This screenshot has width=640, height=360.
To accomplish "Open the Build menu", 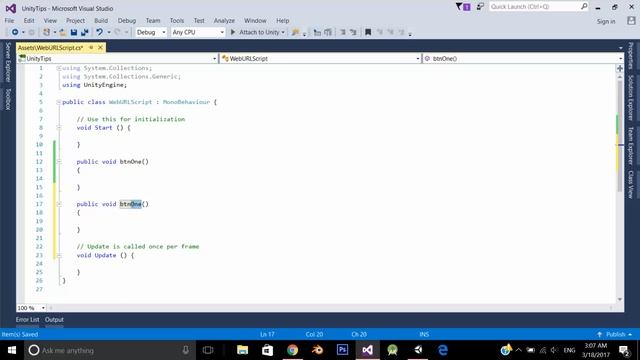I will pyautogui.click(x=101, y=20).
